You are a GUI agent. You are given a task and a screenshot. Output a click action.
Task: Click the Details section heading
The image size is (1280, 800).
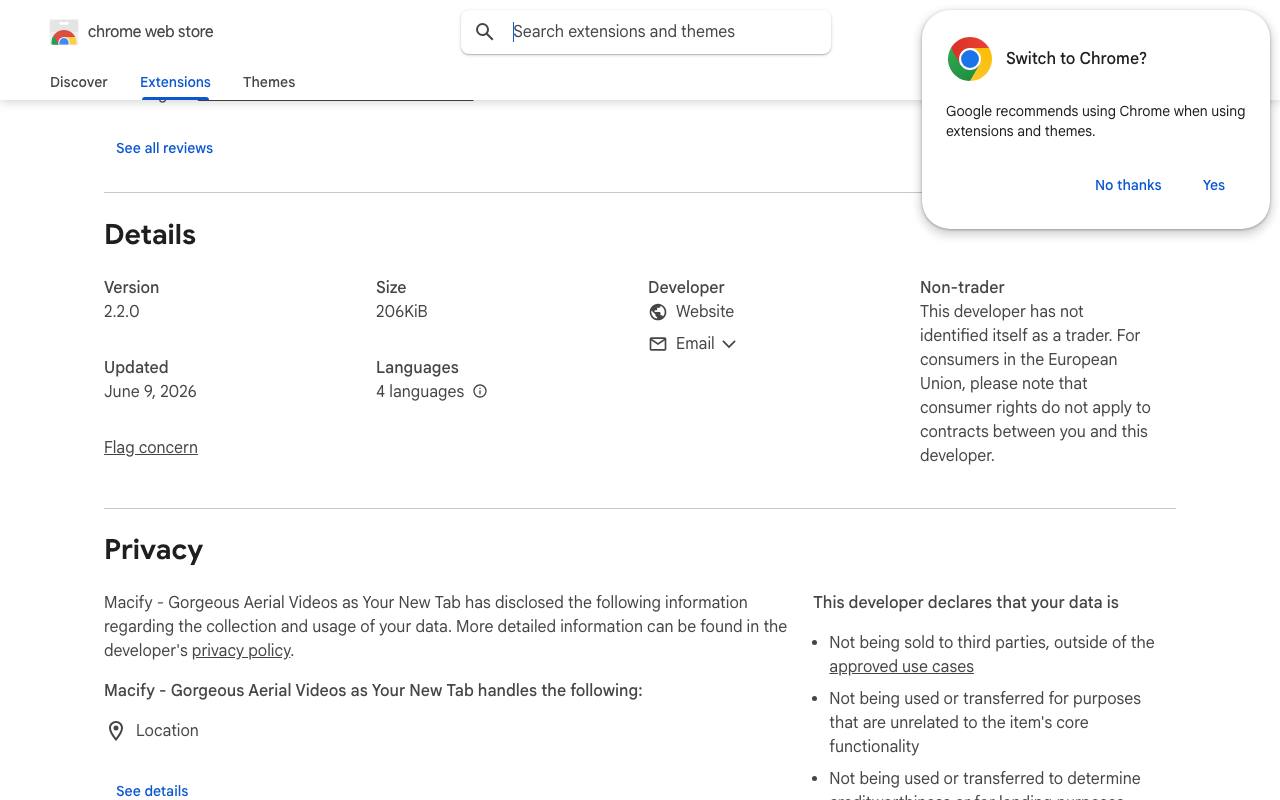[150, 235]
